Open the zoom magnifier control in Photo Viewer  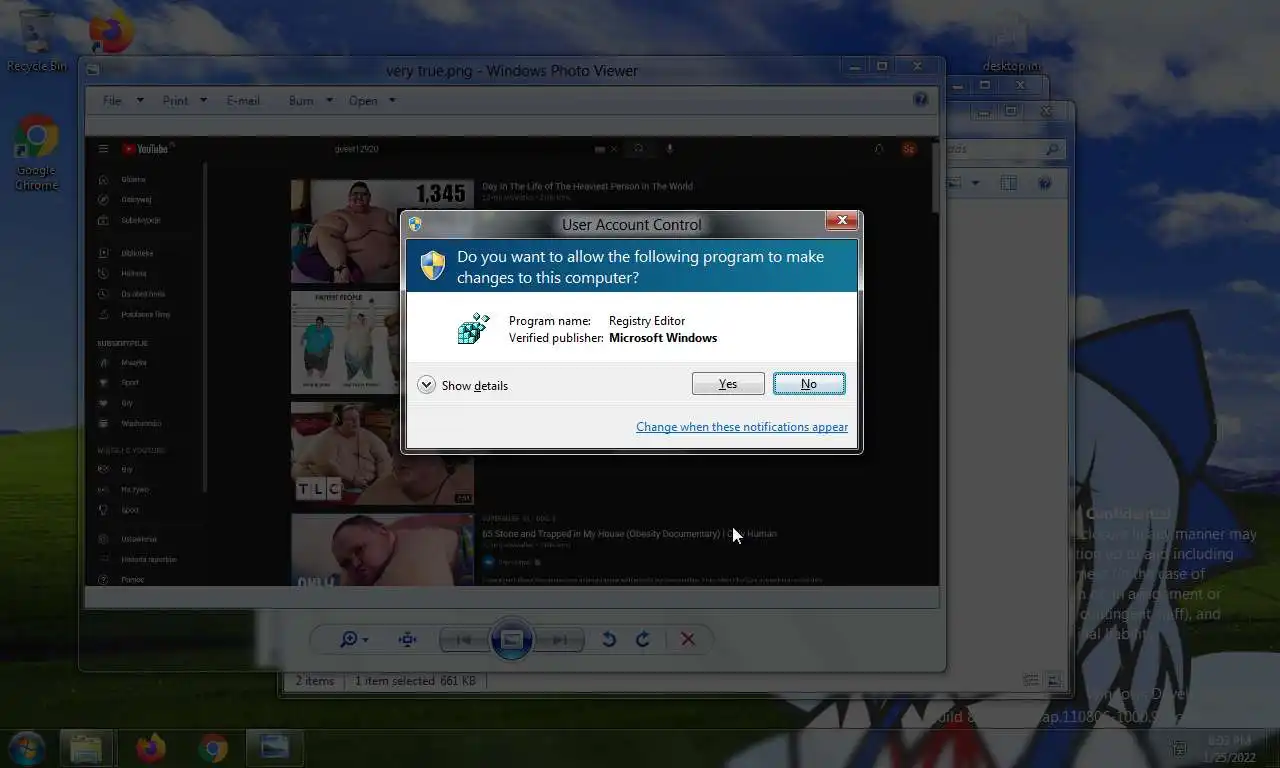tap(354, 639)
